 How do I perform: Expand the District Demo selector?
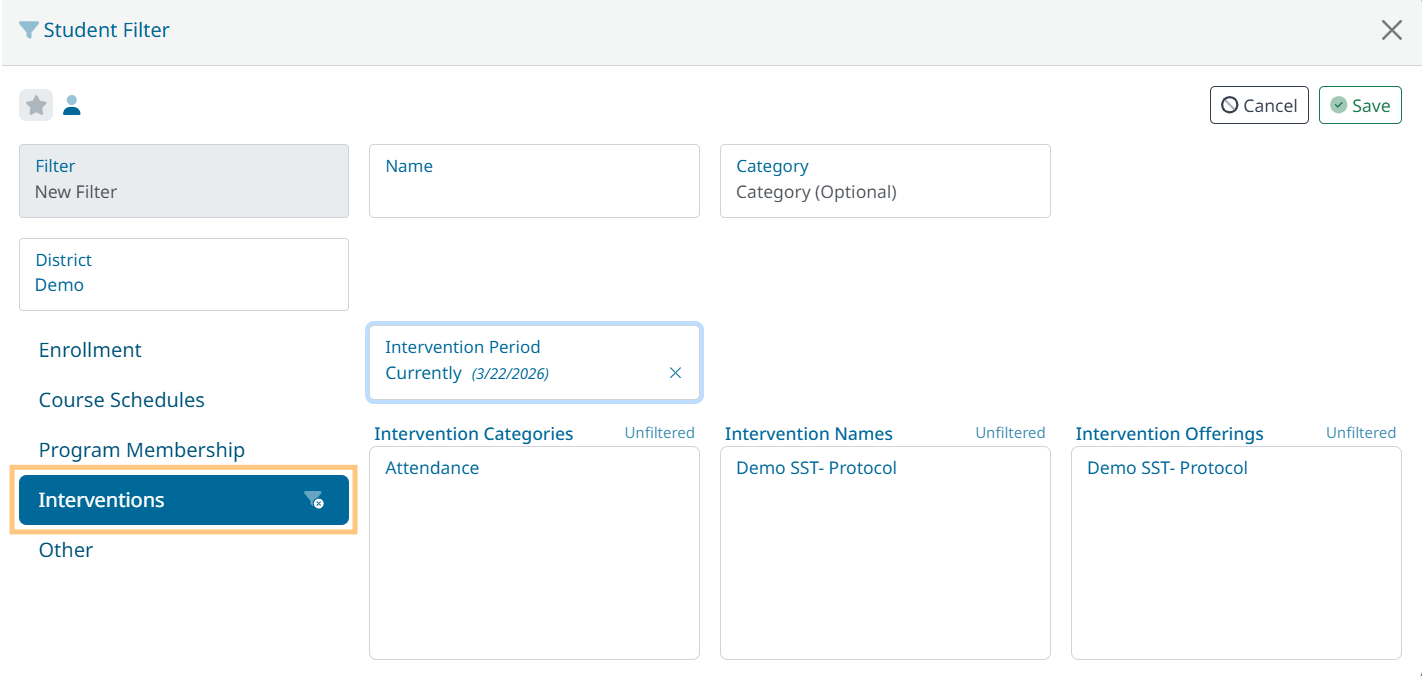(184, 274)
